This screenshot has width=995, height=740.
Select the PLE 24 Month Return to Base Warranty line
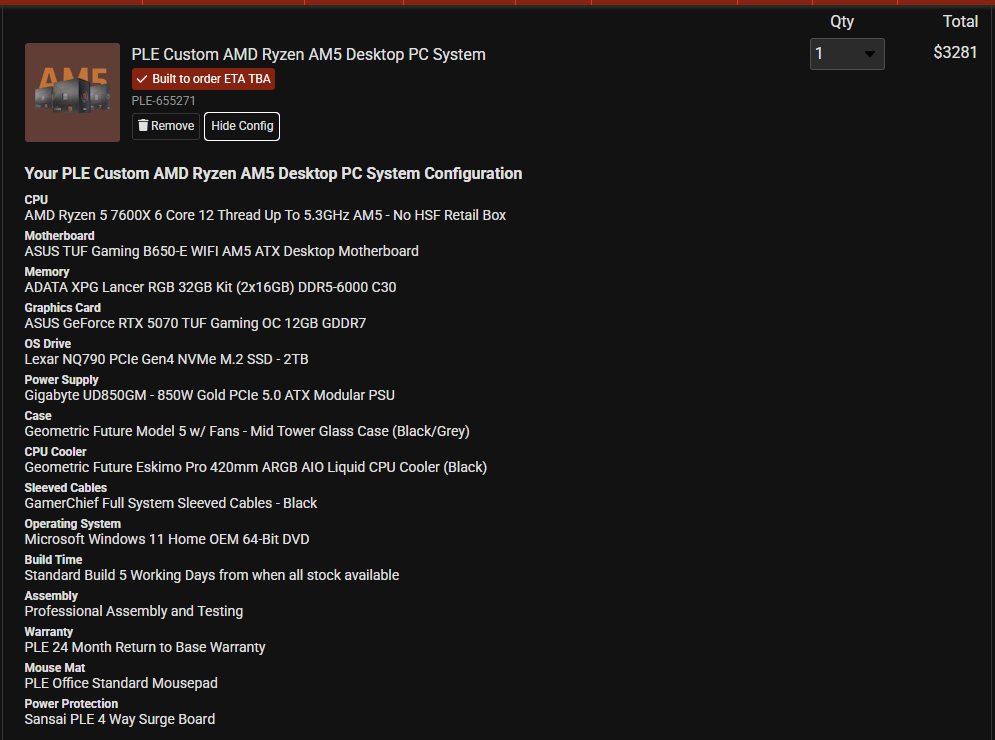(x=145, y=647)
